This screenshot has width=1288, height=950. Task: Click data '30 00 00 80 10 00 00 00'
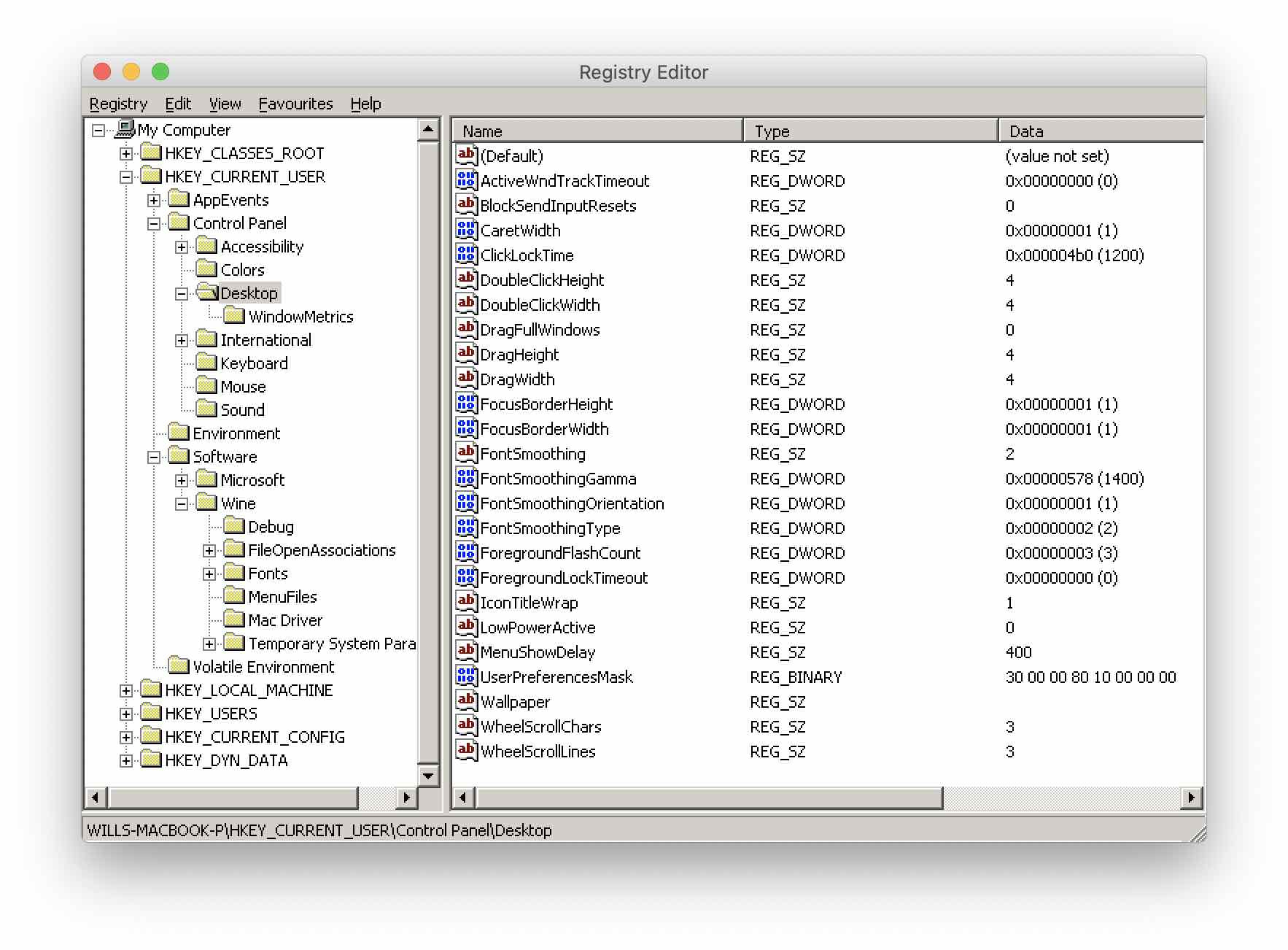click(1090, 676)
